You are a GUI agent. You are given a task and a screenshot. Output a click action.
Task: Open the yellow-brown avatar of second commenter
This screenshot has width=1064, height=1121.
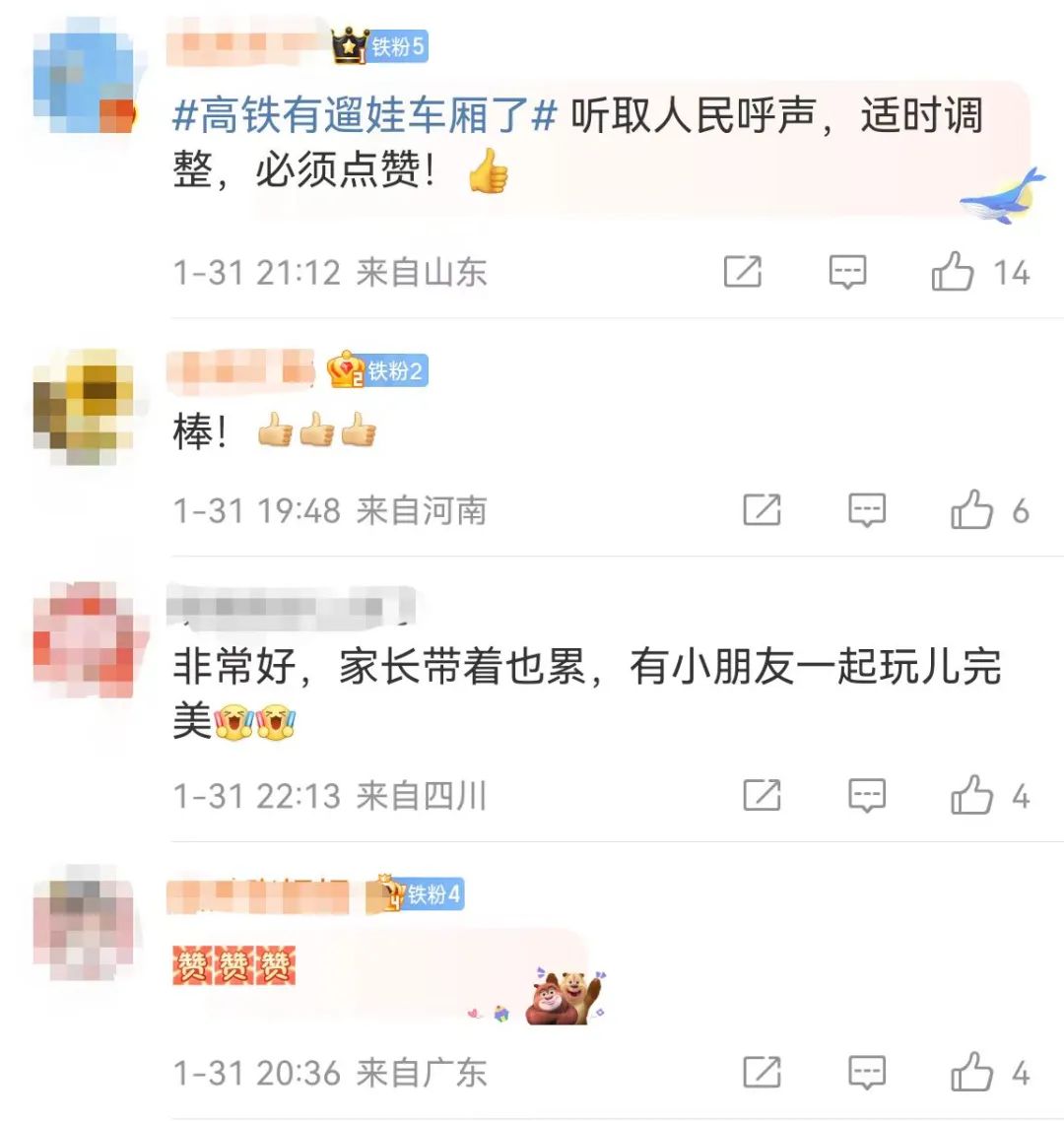[84, 407]
